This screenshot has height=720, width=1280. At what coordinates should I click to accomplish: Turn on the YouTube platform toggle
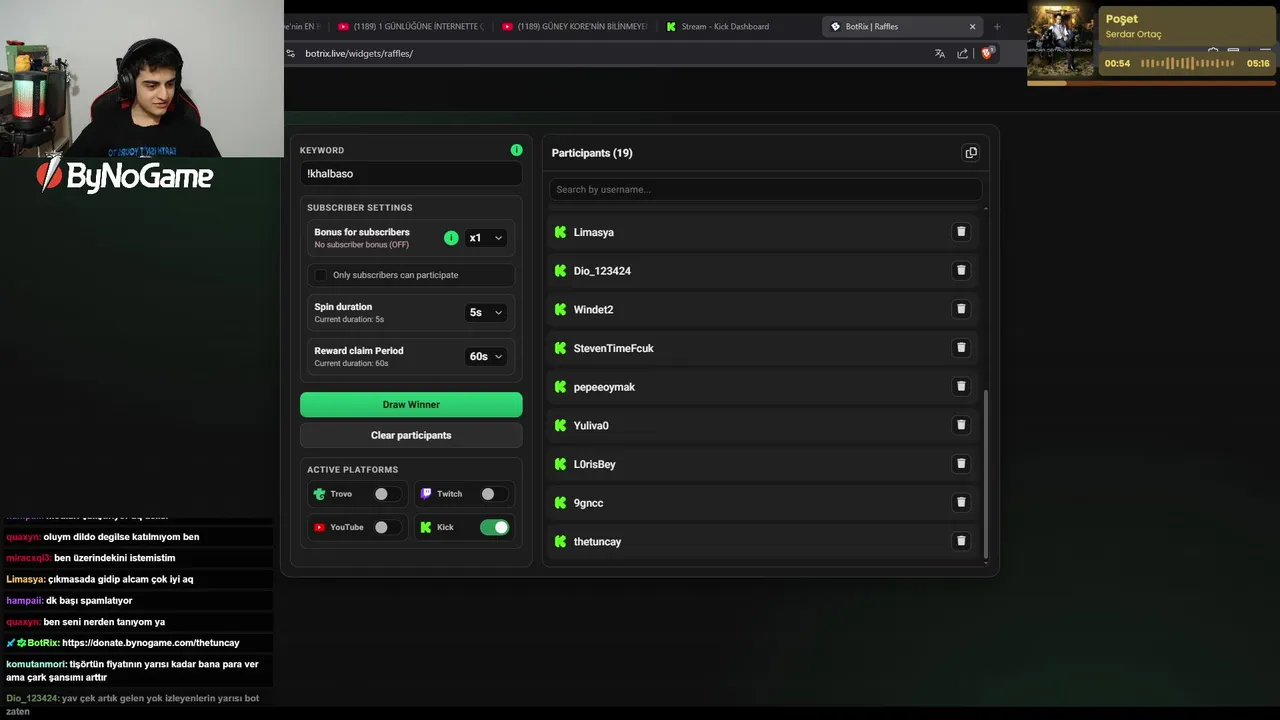[x=386, y=527]
